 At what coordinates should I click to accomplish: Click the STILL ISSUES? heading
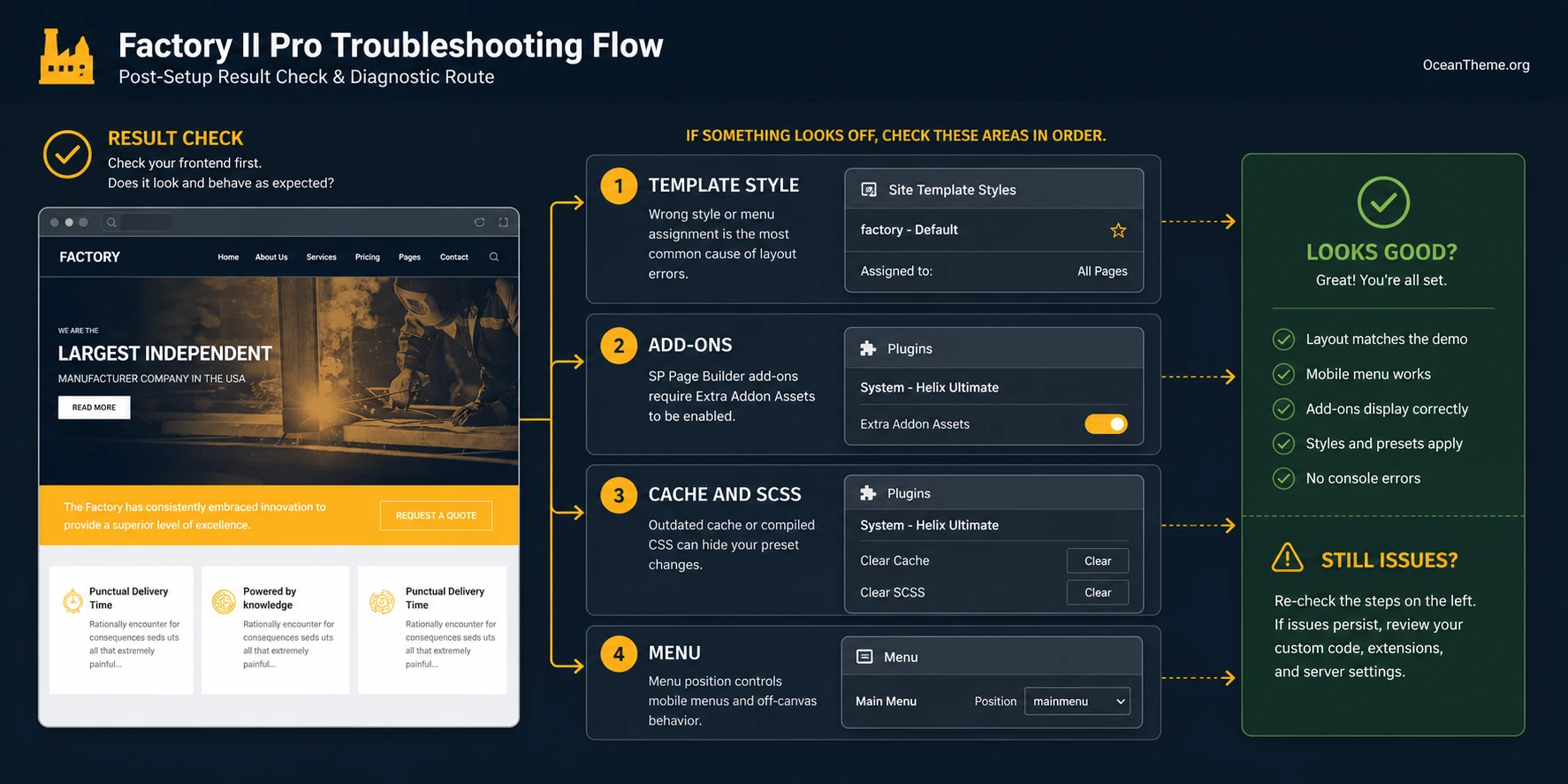pos(1389,559)
